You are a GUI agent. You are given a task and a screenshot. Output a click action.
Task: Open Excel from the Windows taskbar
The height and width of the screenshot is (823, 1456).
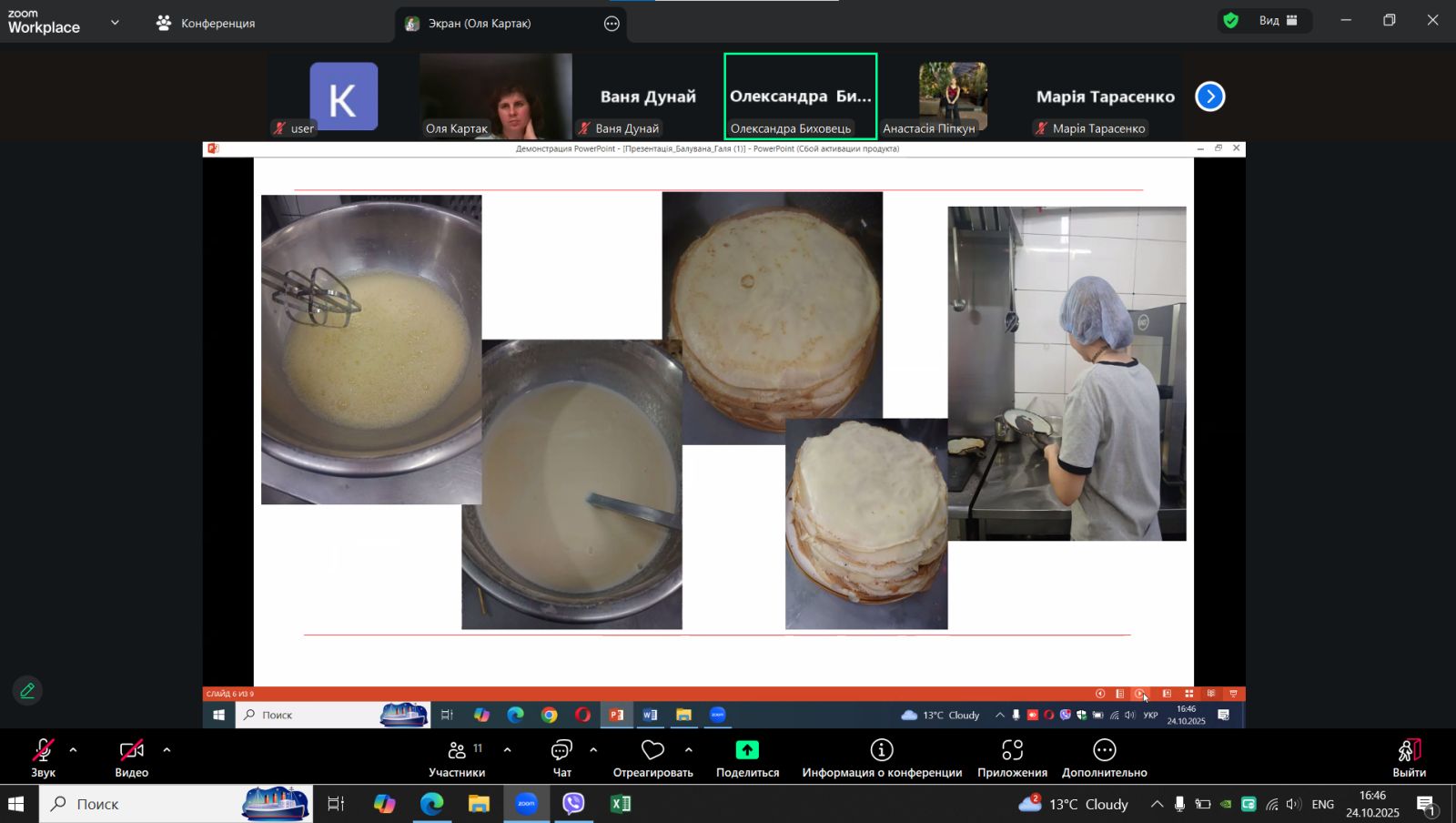[621, 804]
